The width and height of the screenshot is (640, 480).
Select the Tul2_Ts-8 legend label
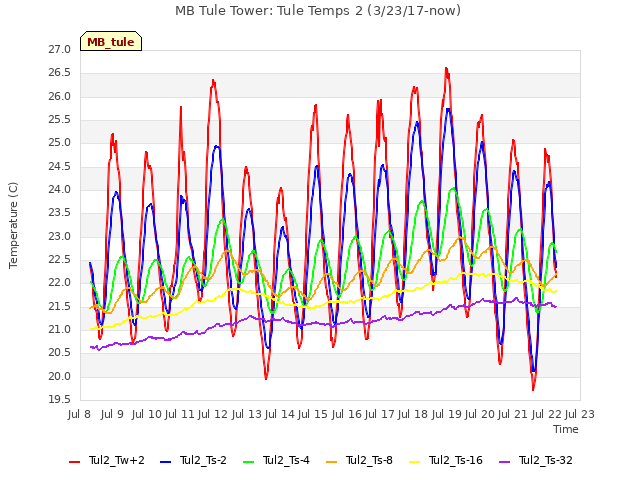(x=369, y=460)
